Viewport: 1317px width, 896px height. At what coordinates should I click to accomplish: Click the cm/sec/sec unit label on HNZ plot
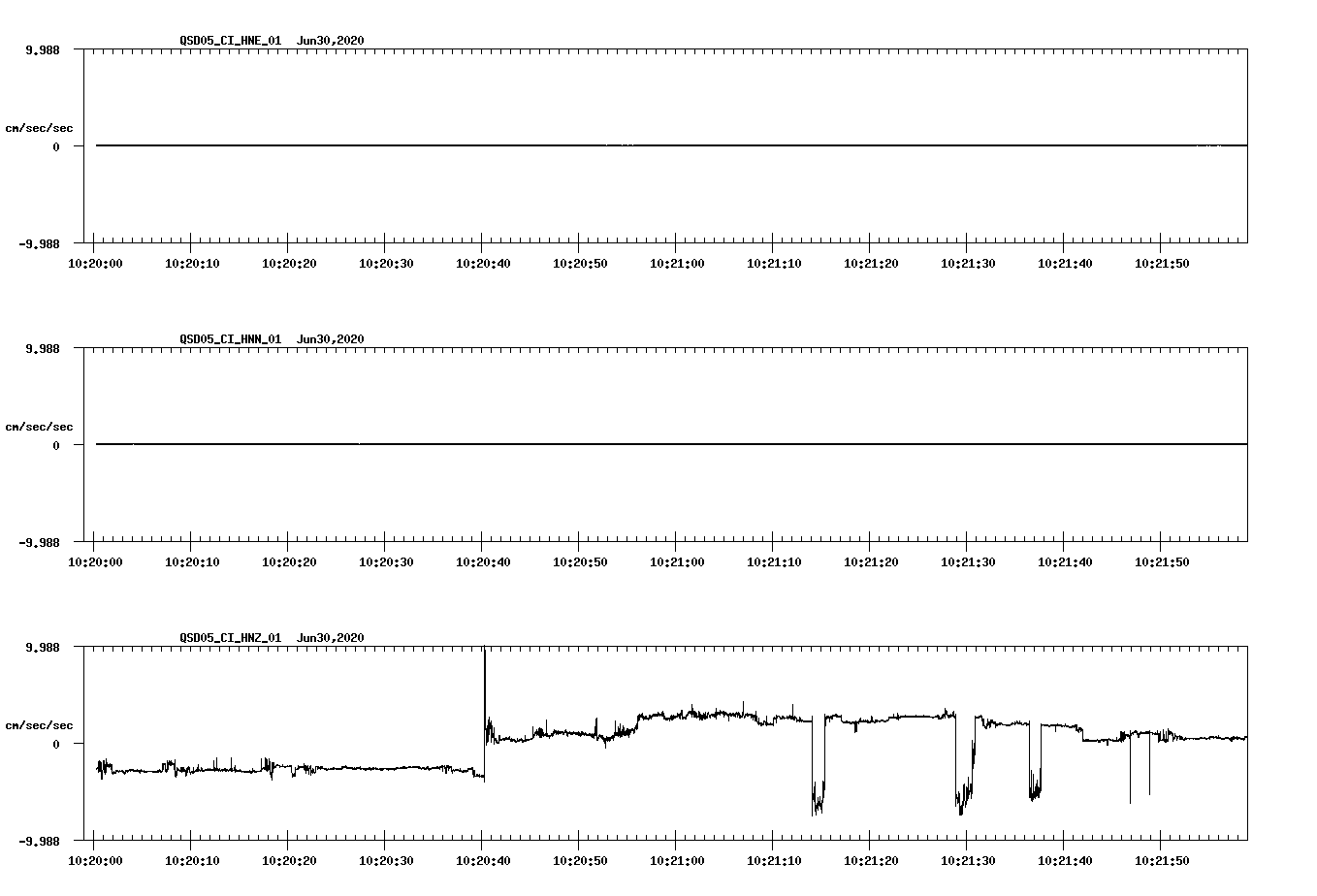point(39,725)
